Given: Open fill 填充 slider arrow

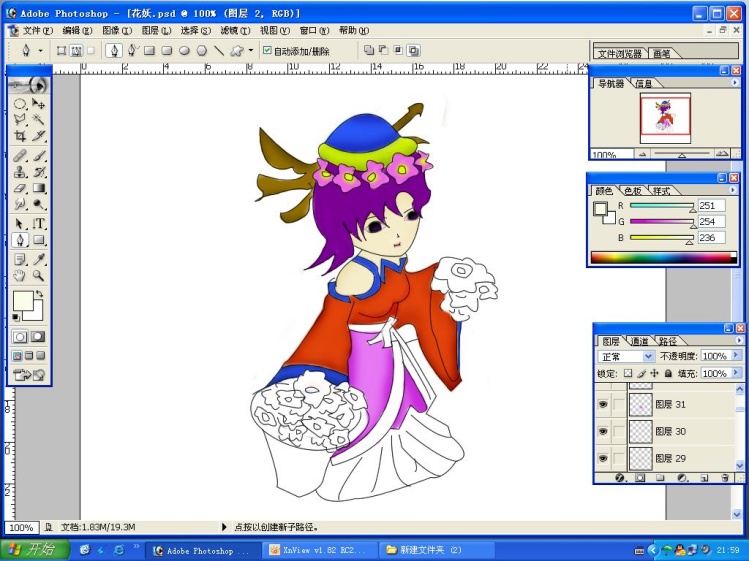Looking at the screenshot, I should tap(736, 373).
